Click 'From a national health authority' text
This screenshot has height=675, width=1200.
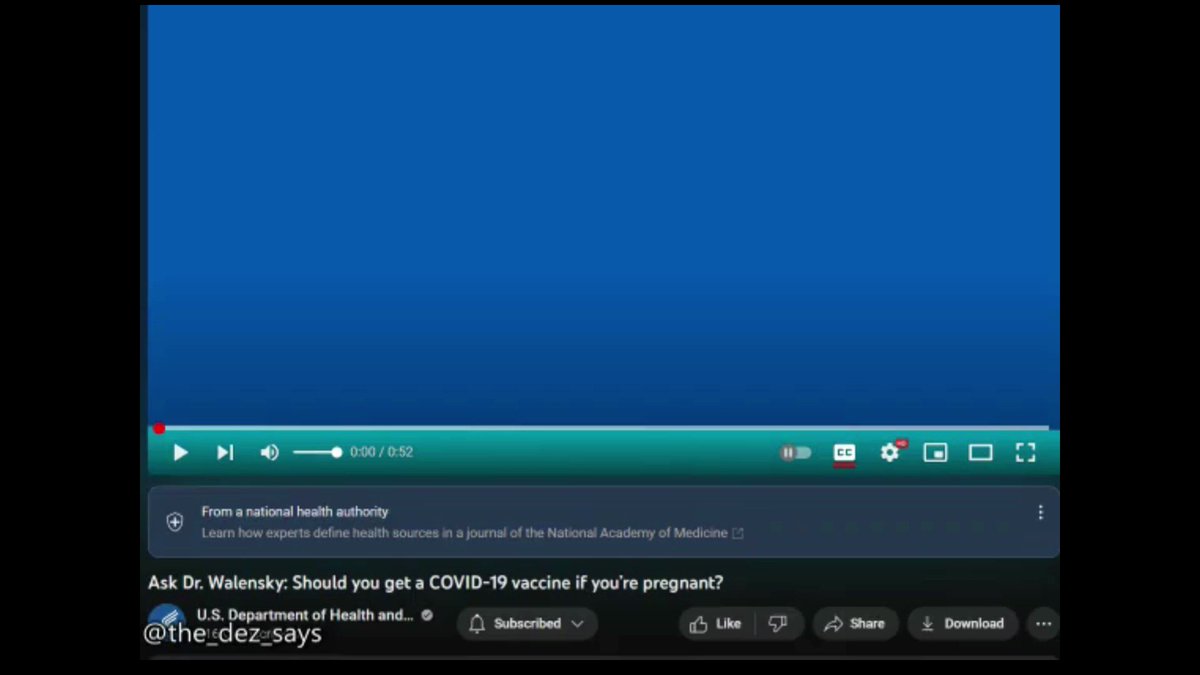tap(295, 511)
